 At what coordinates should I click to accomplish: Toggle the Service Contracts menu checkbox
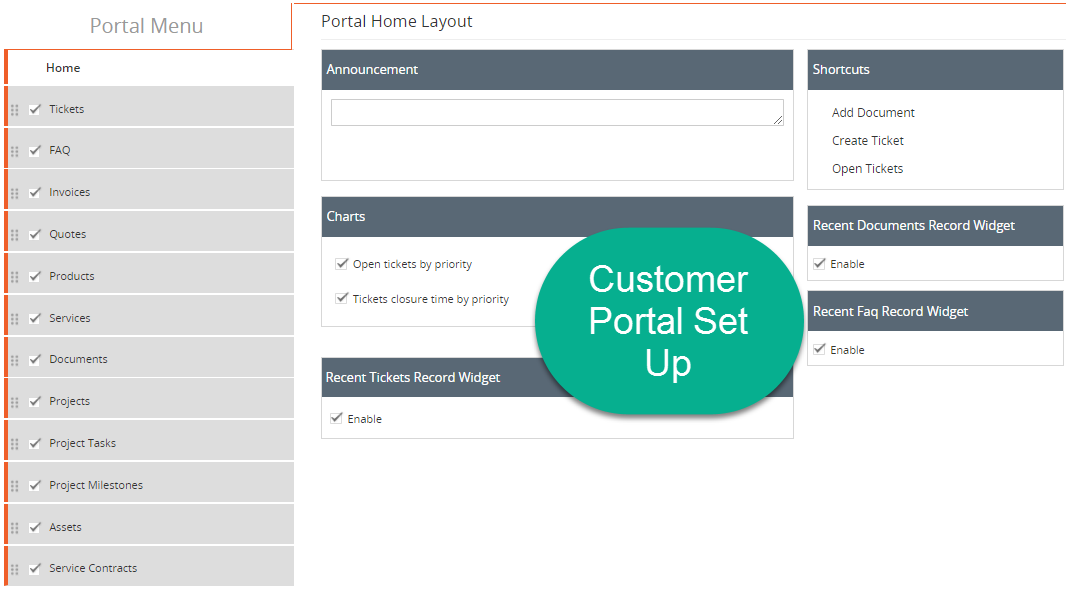coord(35,568)
